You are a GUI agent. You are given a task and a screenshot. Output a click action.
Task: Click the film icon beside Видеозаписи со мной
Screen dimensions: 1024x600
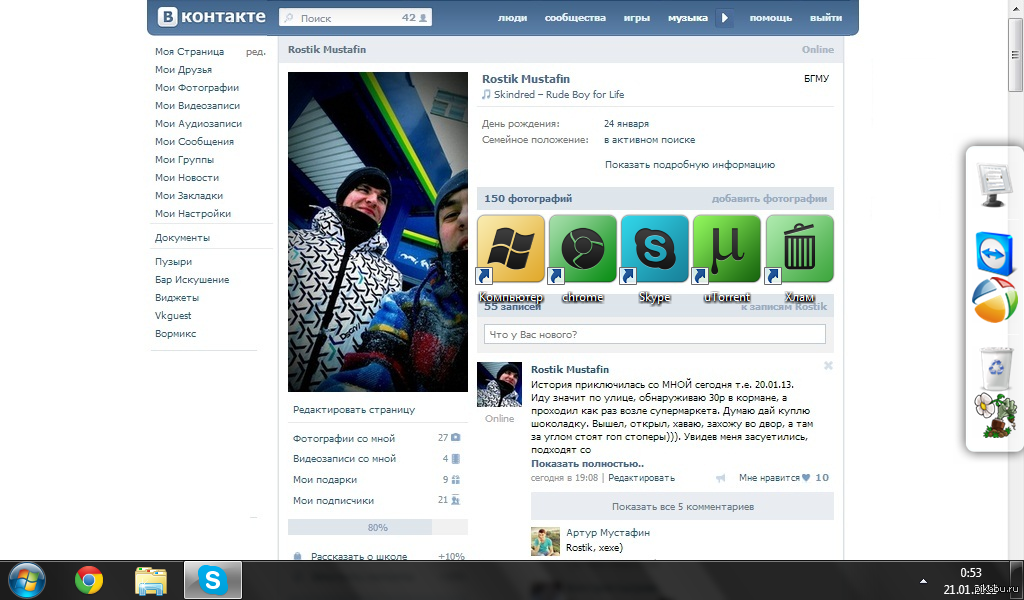point(456,458)
